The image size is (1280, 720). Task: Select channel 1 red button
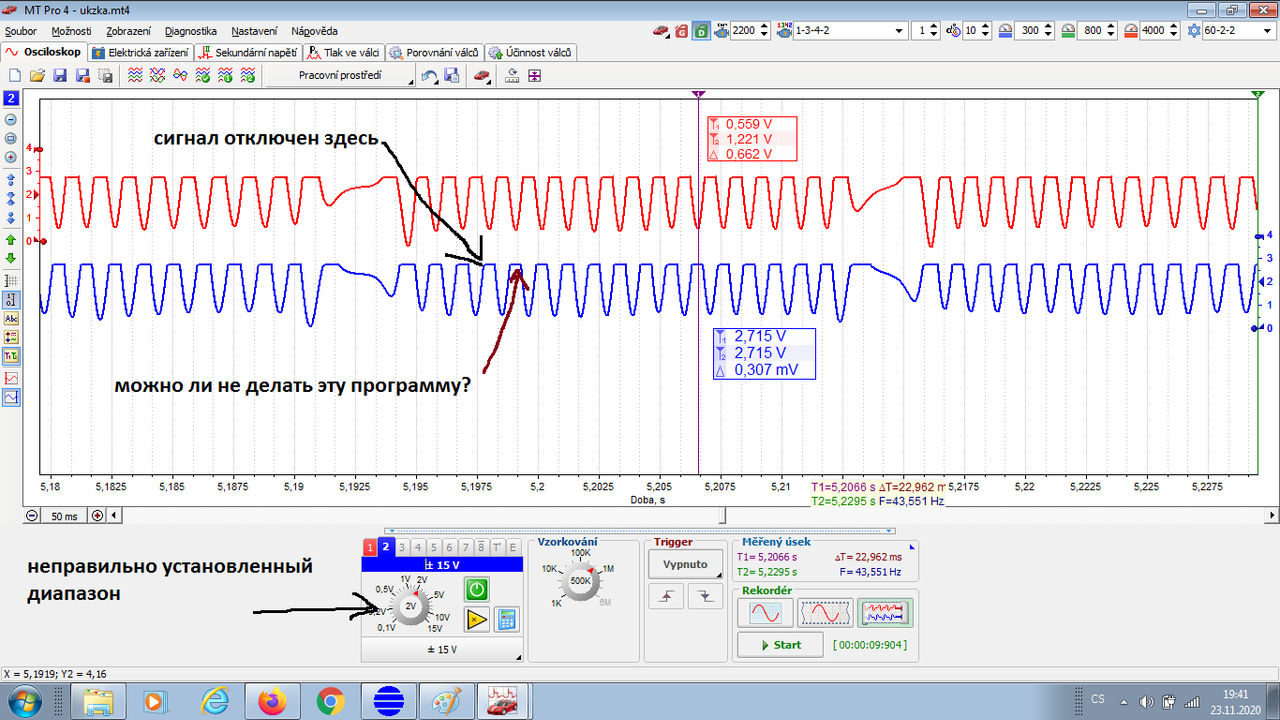[x=370, y=547]
